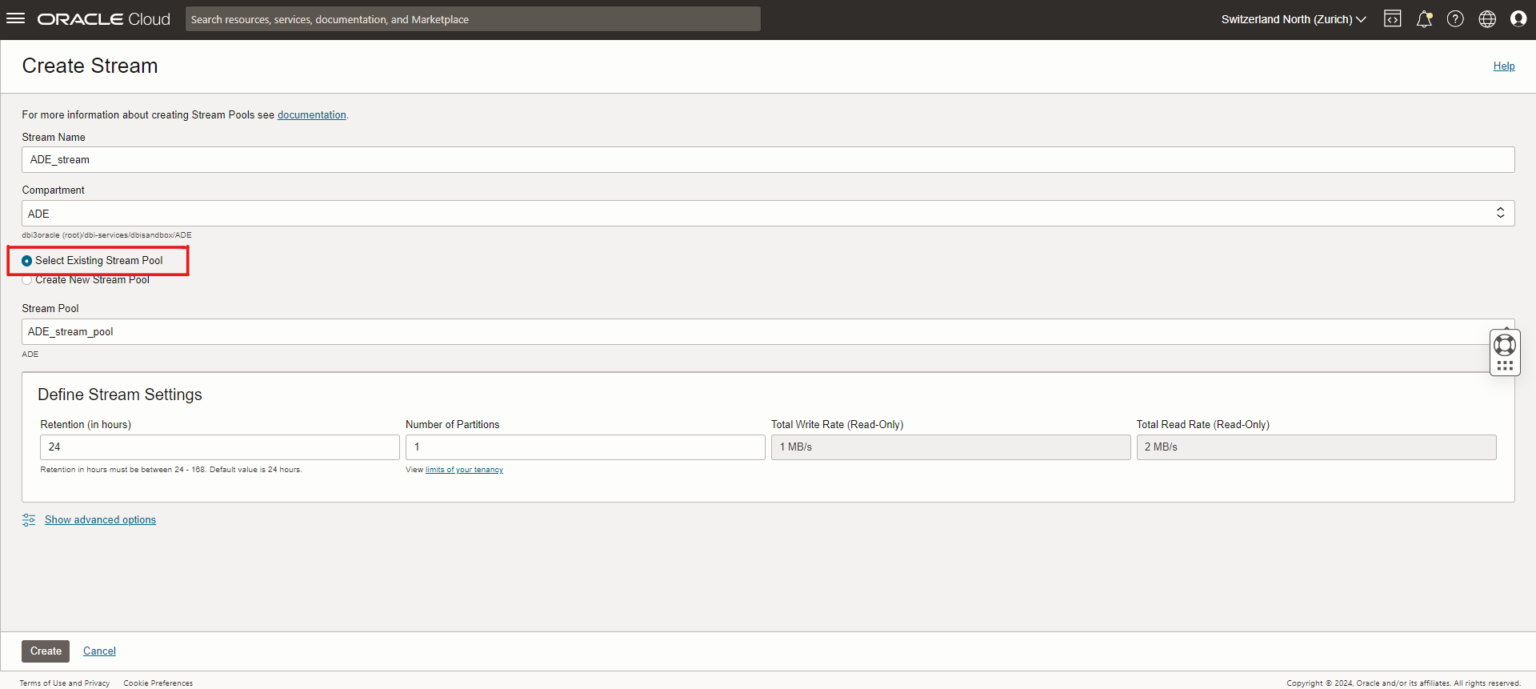Image resolution: width=1536 pixels, height=689 pixels.
Task: Open Cloud Shell developer tools icon
Action: pos(1392,19)
